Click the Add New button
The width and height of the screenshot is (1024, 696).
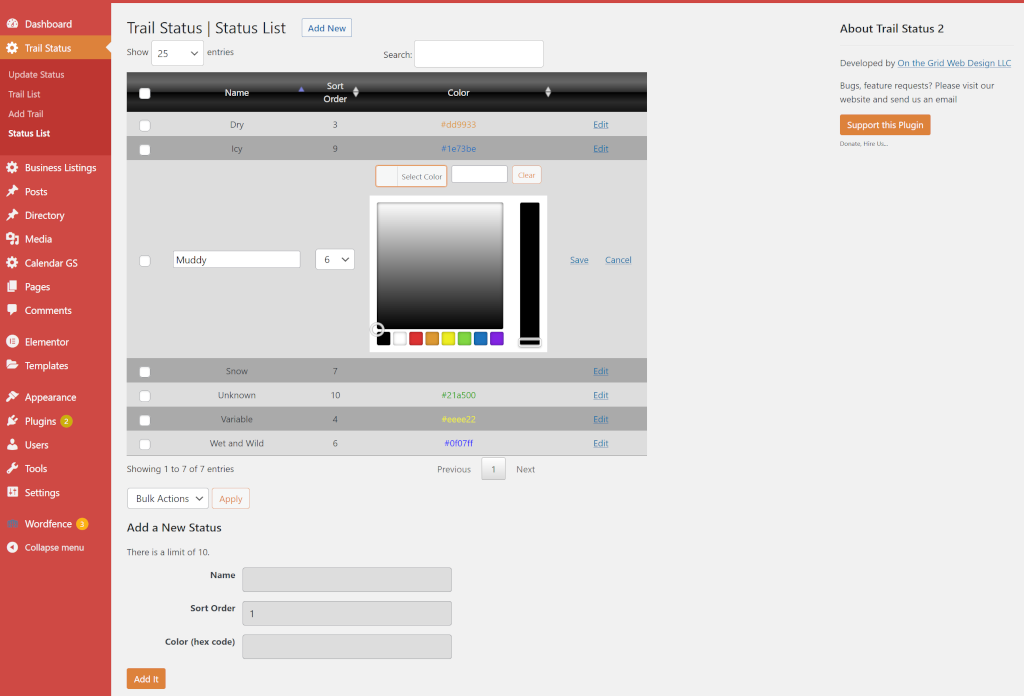327,28
